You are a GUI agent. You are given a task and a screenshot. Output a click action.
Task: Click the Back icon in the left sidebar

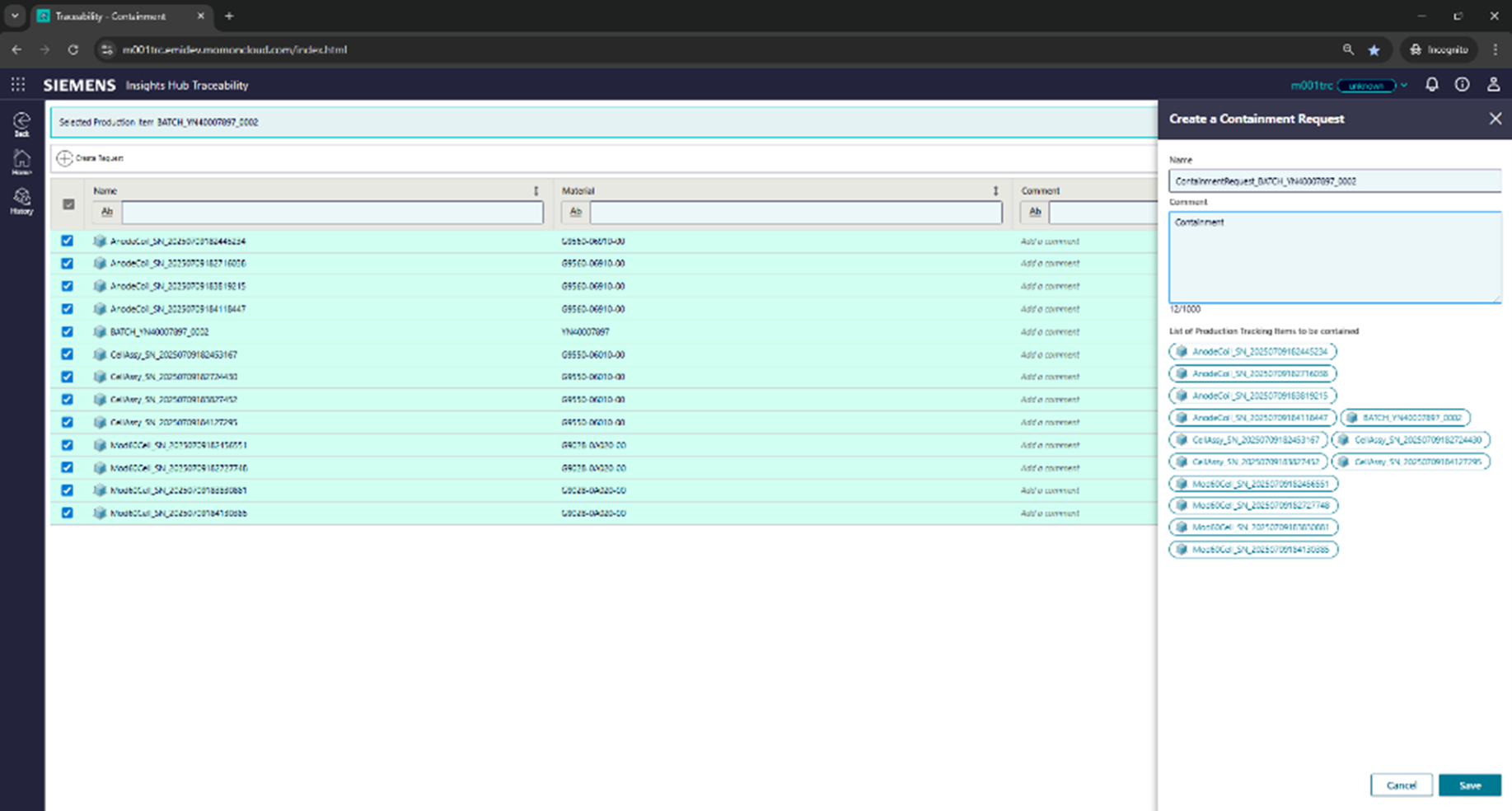tap(21, 122)
